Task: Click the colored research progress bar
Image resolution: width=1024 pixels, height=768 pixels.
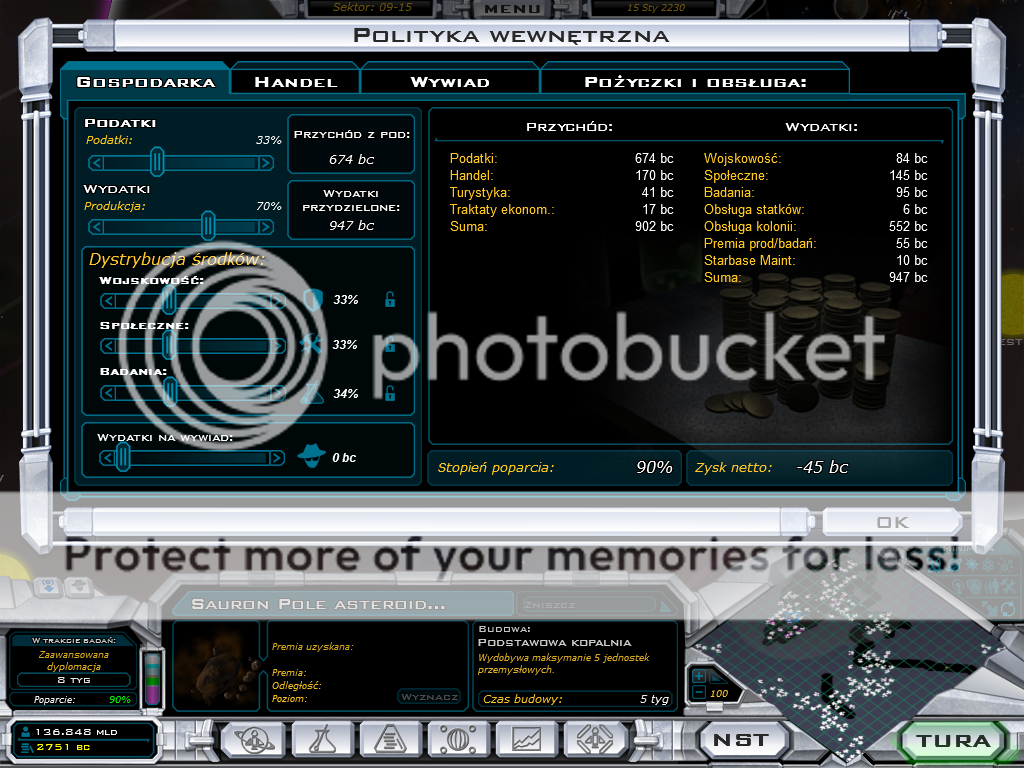Action: click(x=152, y=678)
